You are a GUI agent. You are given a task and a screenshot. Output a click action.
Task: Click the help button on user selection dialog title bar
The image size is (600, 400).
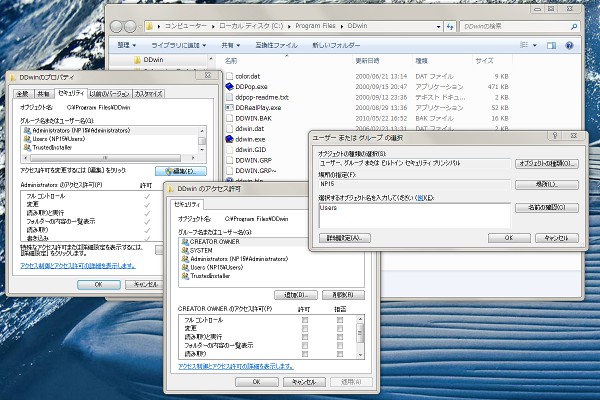[x=555, y=136]
